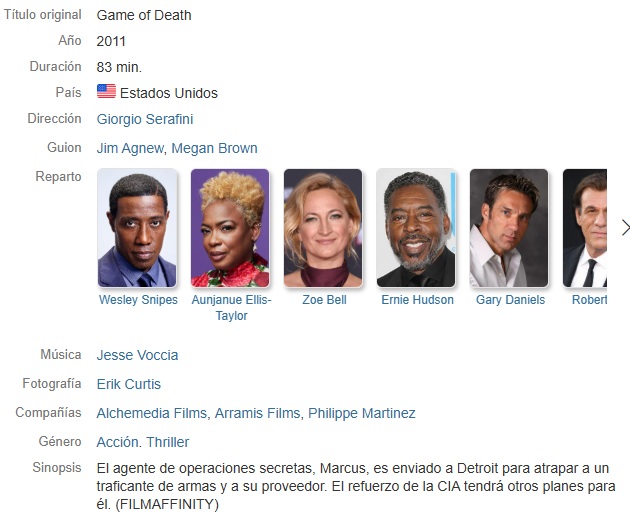Open Gary Daniels photo thumbnail
The width and height of the screenshot is (630, 512).
point(509,228)
